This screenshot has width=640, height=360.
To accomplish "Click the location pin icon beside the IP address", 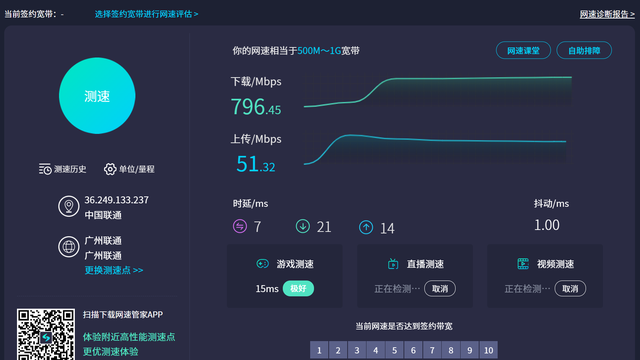I will tap(69, 206).
